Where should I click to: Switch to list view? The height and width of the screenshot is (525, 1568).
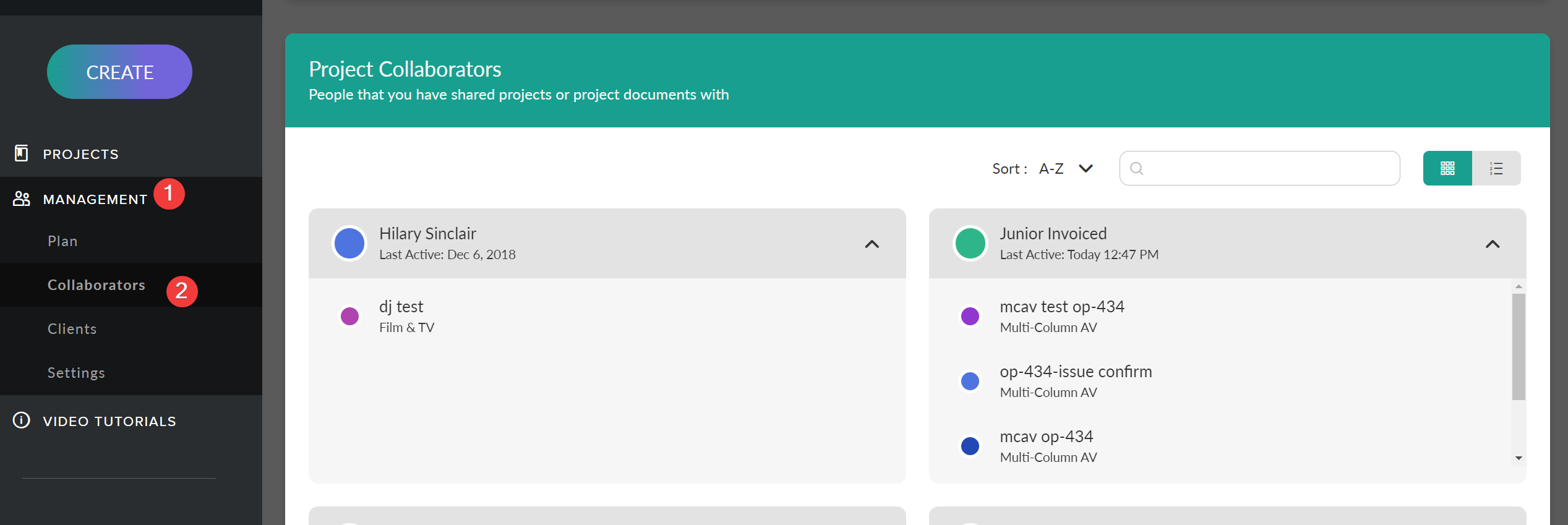[x=1496, y=168]
